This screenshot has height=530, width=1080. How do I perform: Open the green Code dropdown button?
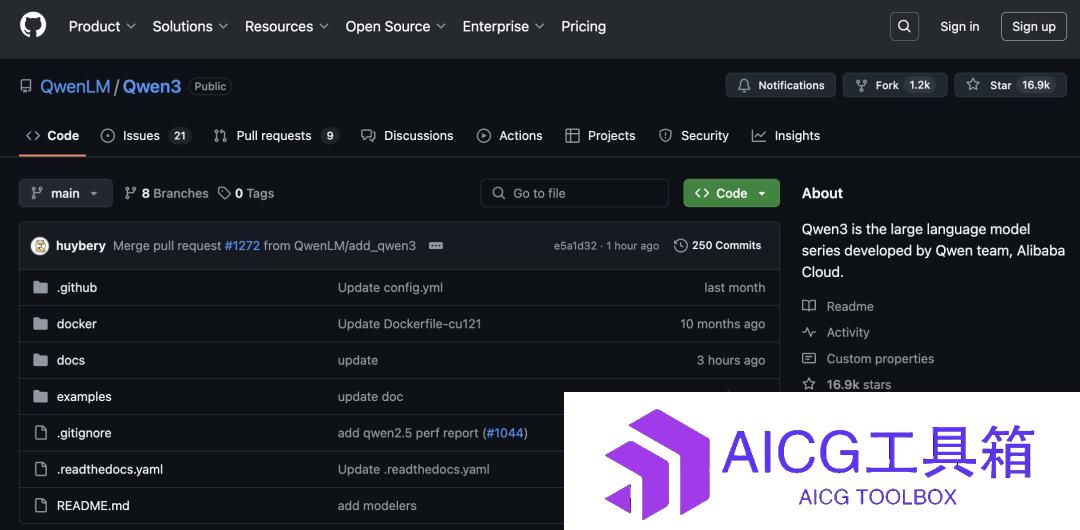coord(731,194)
